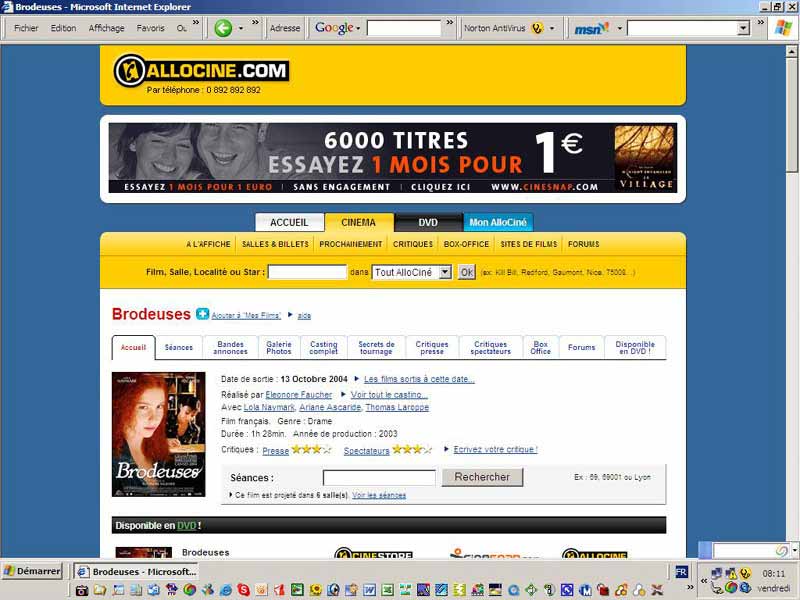Click the MSN butterfly logo

[590, 28]
